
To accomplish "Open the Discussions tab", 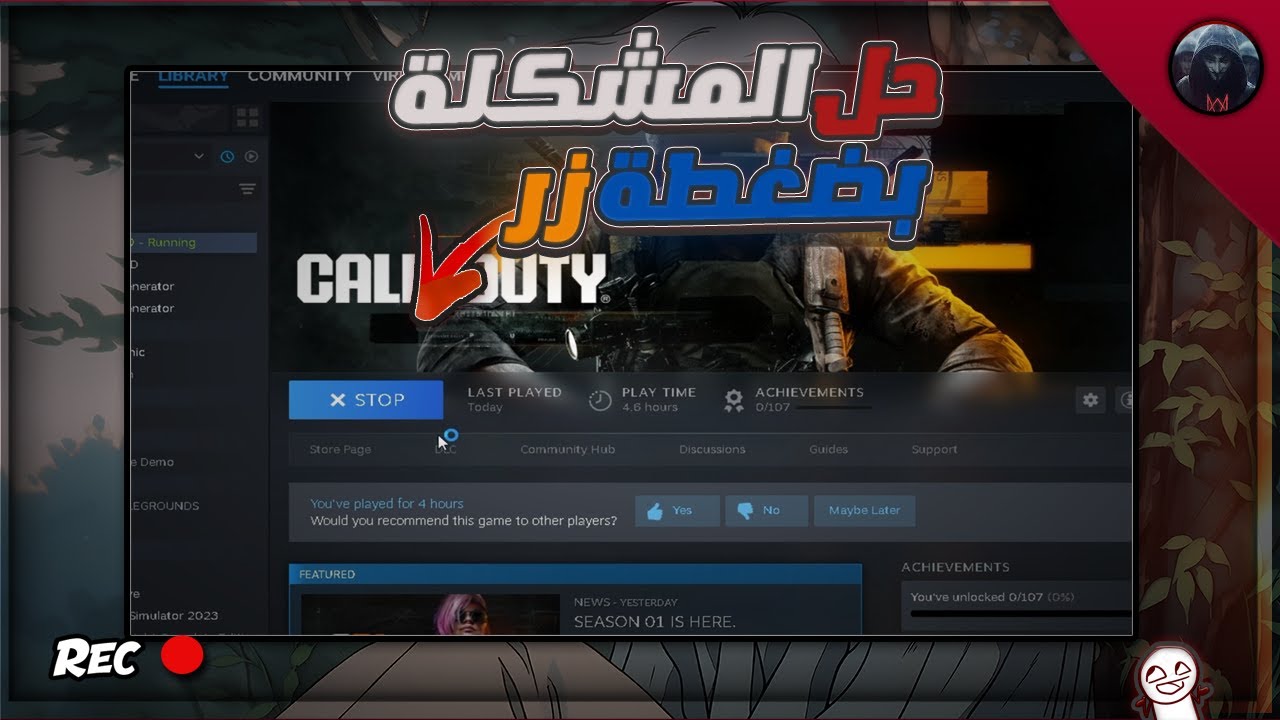I will click(712, 450).
